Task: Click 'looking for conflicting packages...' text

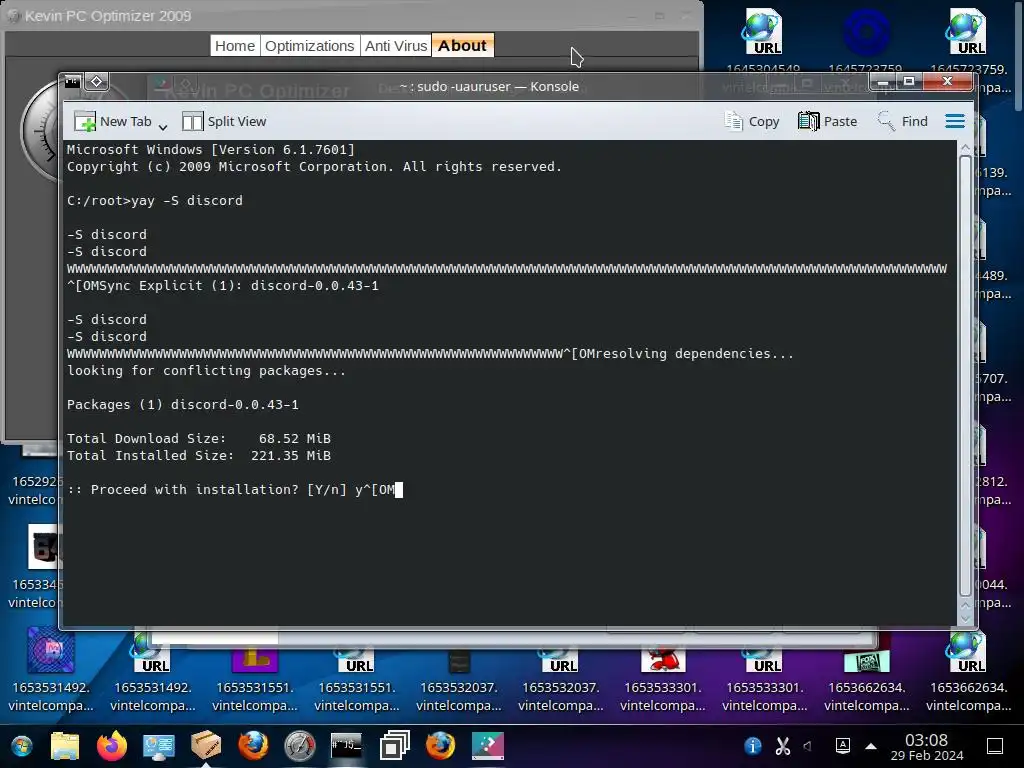Action: tap(206, 370)
